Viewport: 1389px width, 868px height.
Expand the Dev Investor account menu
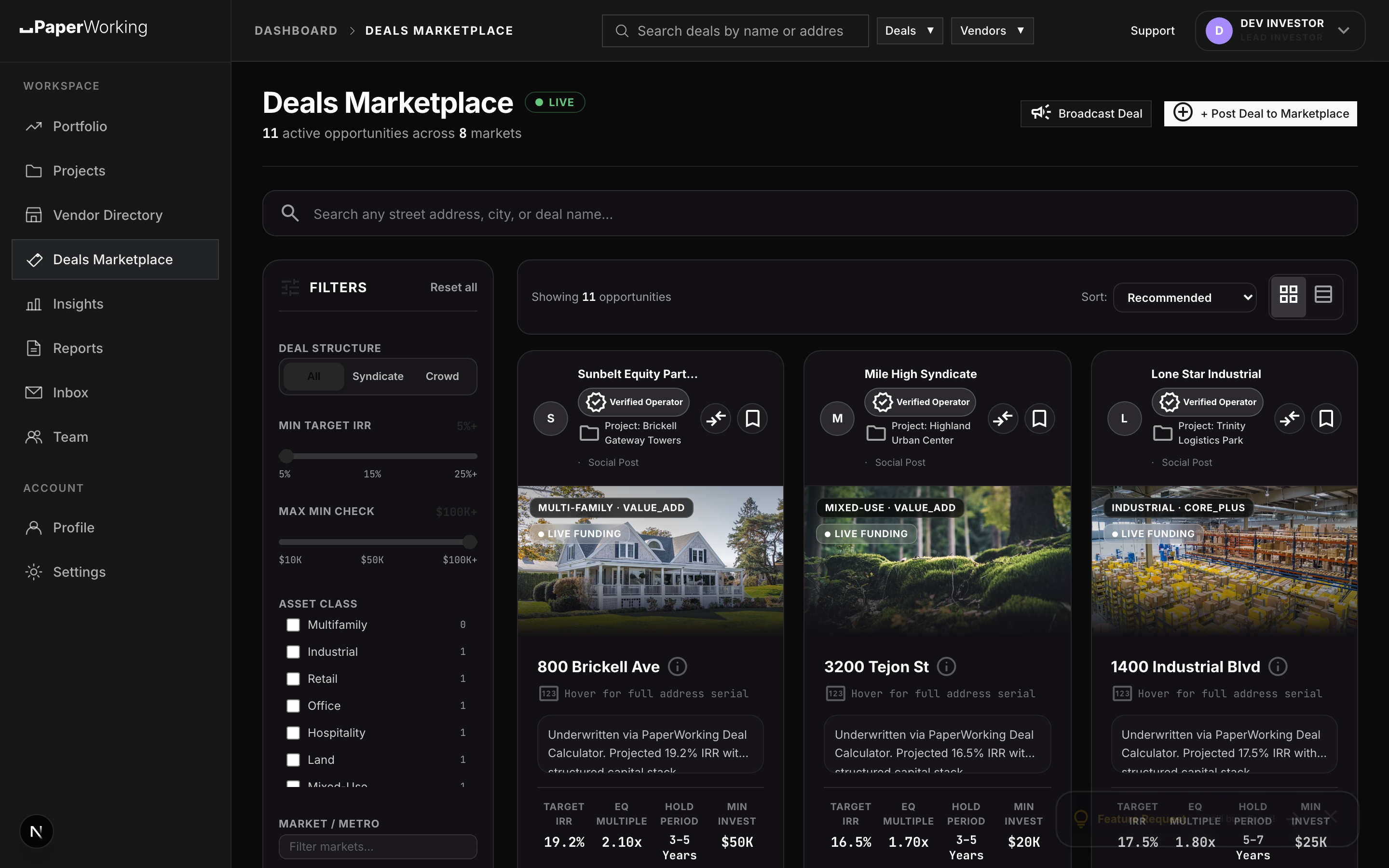[x=1280, y=30]
